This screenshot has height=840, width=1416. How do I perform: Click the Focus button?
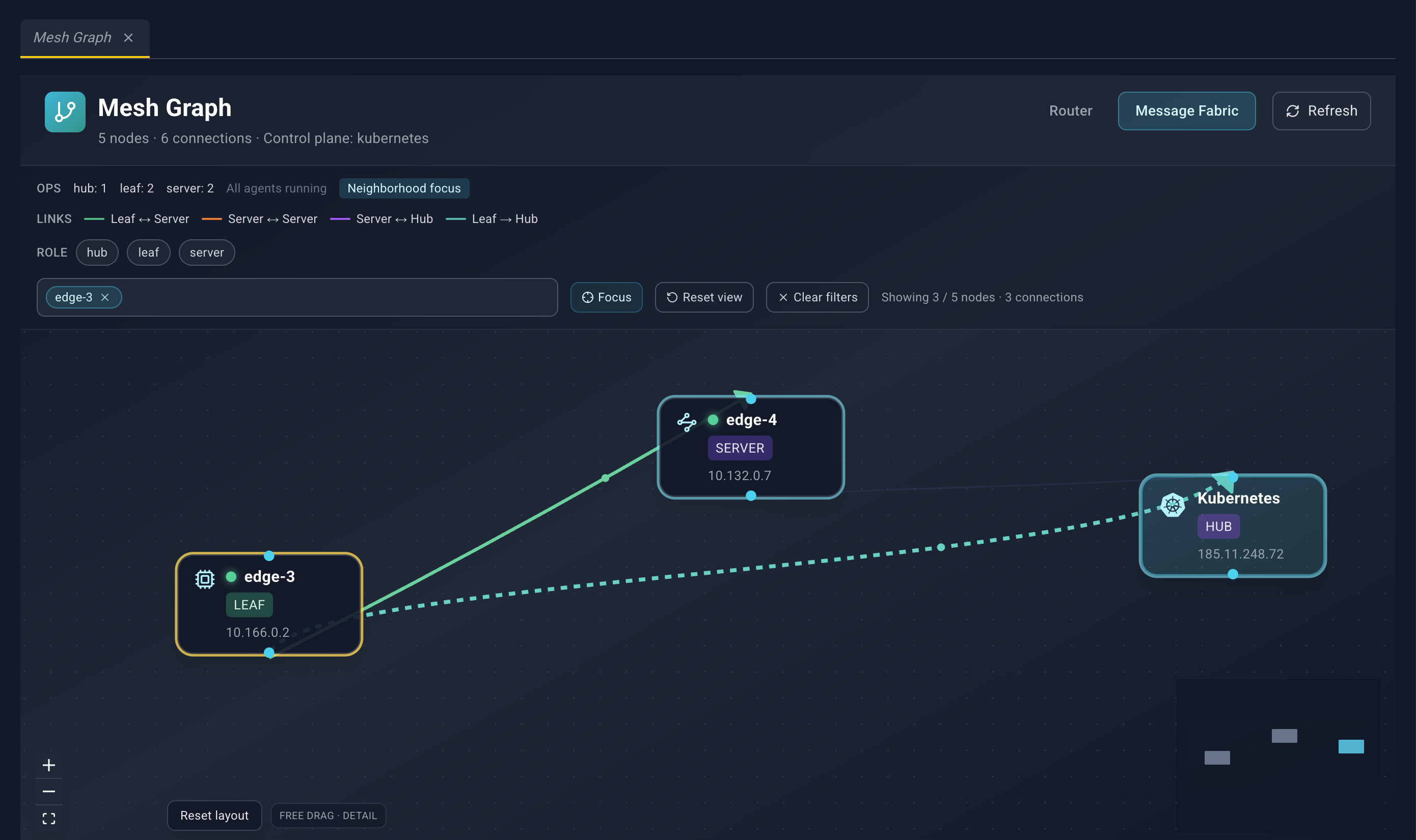tap(606, 297)
